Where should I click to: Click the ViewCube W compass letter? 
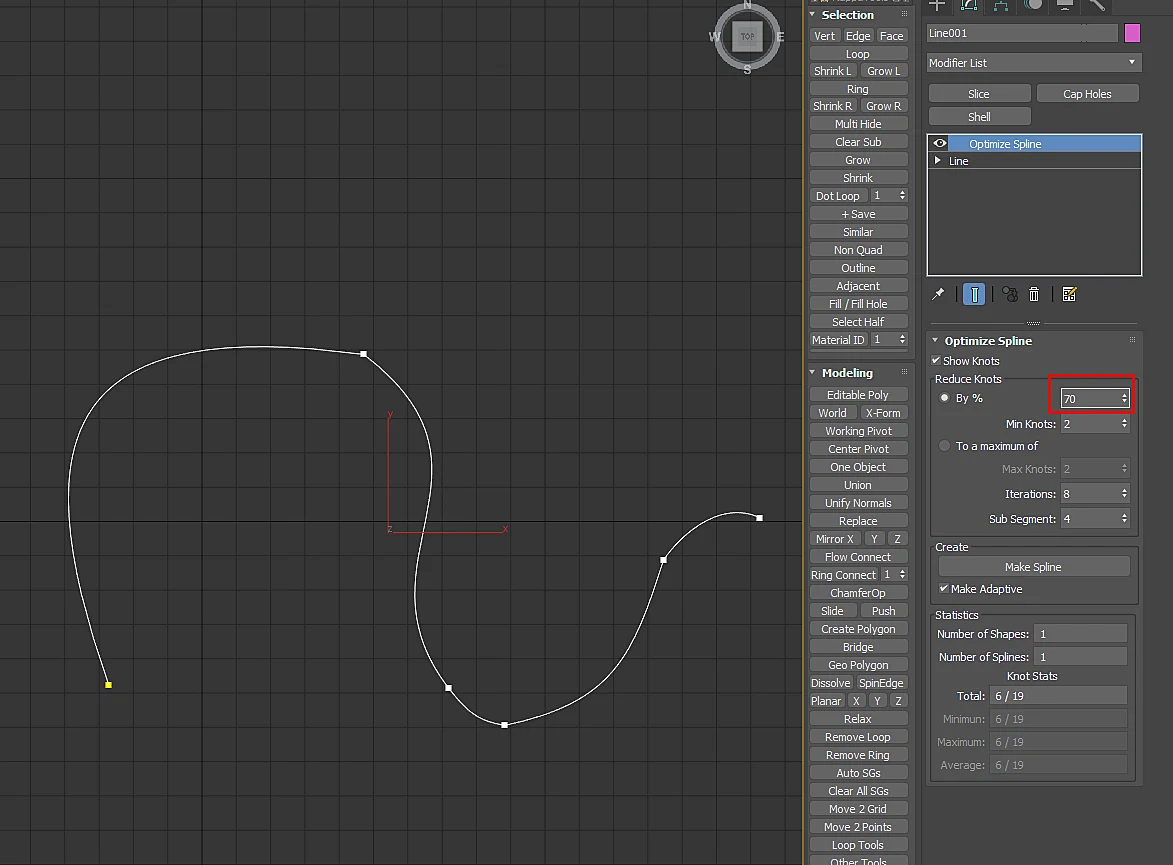[x=714, y=37]
